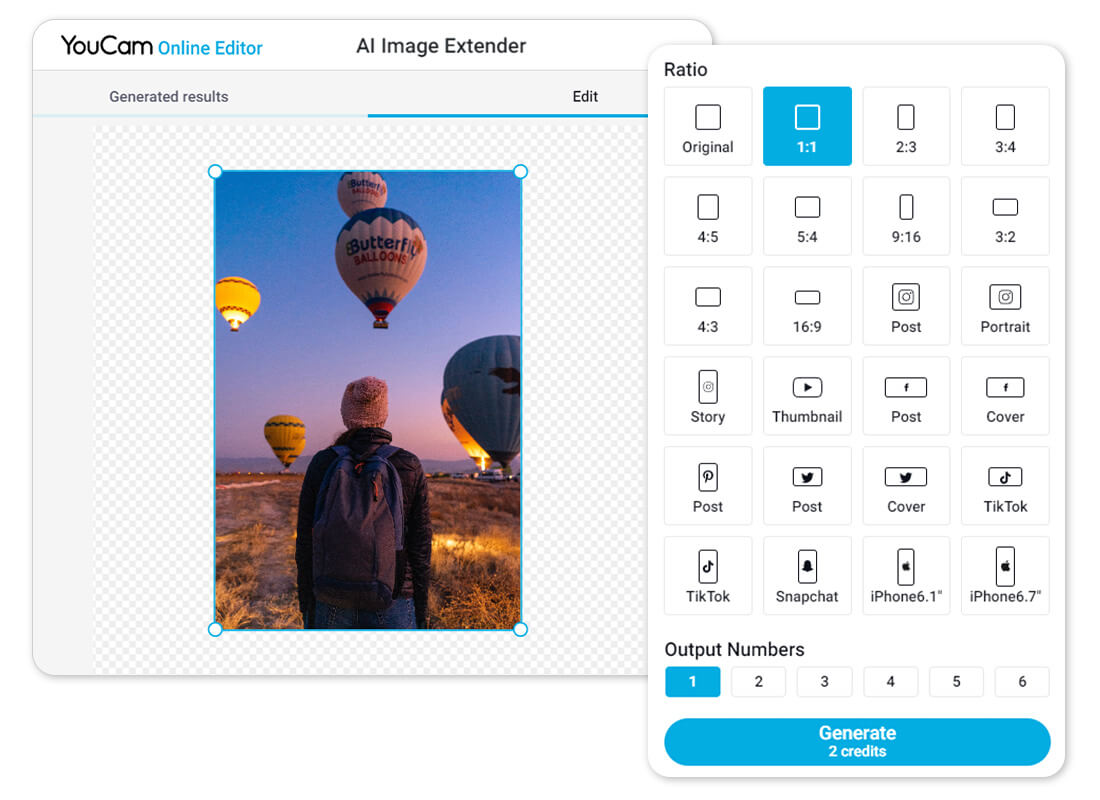Choose the 16:9 ratio preset

point(807,306)
